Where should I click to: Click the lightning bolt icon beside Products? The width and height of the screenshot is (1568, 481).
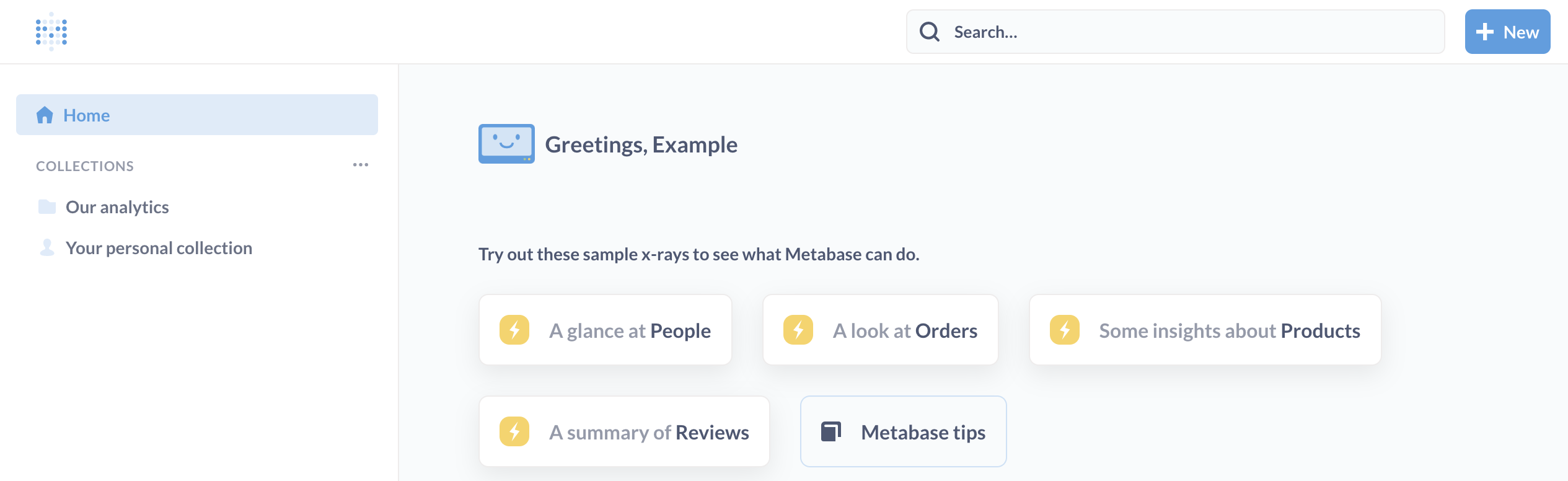point(1065,330)
